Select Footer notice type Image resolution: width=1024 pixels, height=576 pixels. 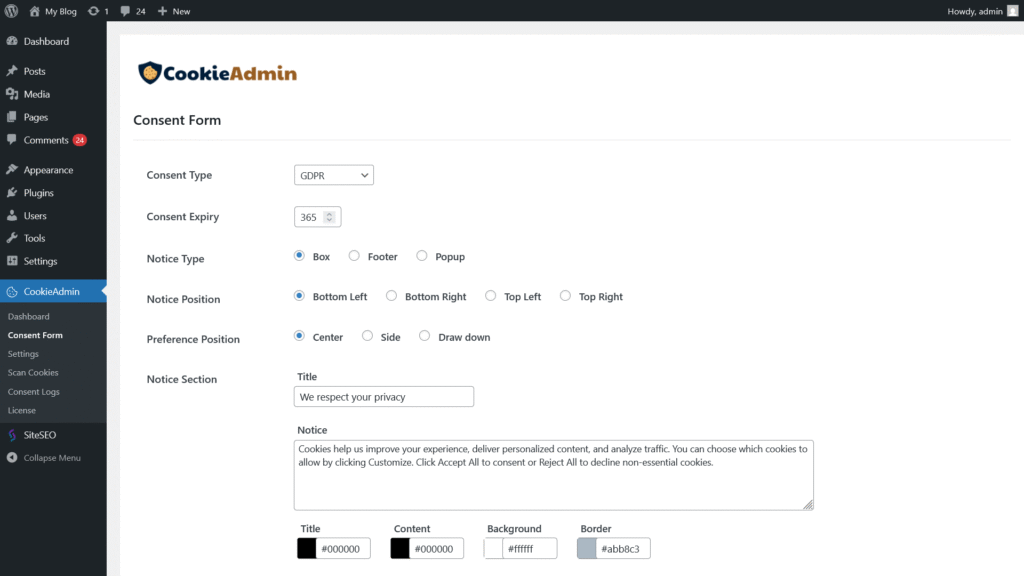354,256
